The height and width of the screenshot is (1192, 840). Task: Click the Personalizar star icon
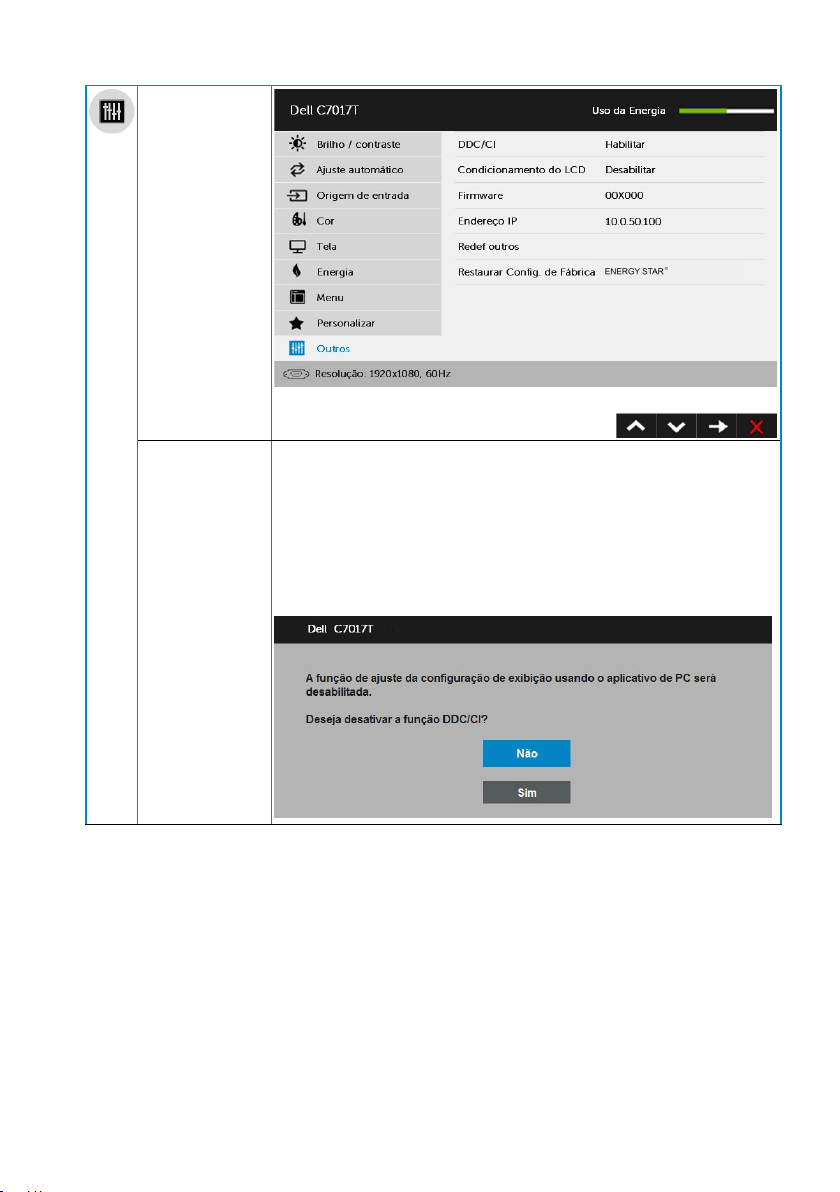tap(296, 323)
